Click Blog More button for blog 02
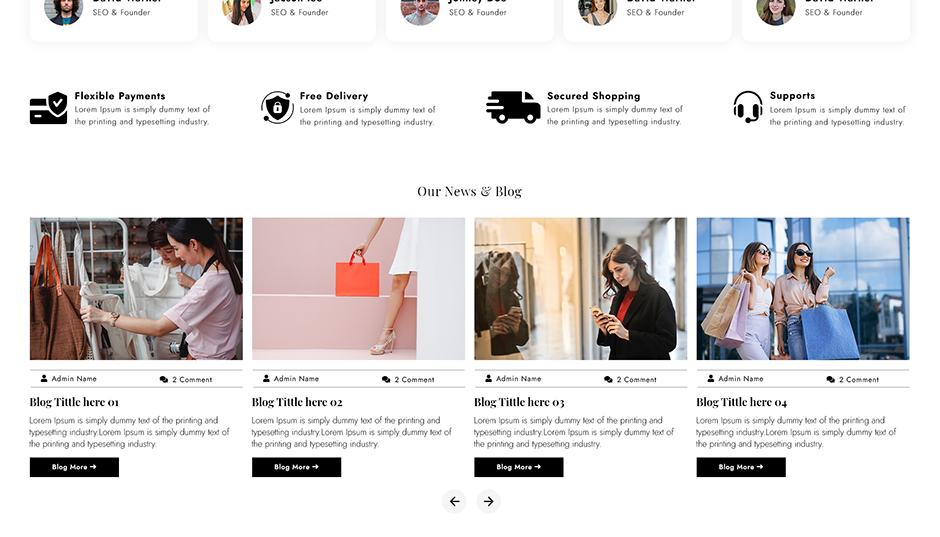 (296, 467)
